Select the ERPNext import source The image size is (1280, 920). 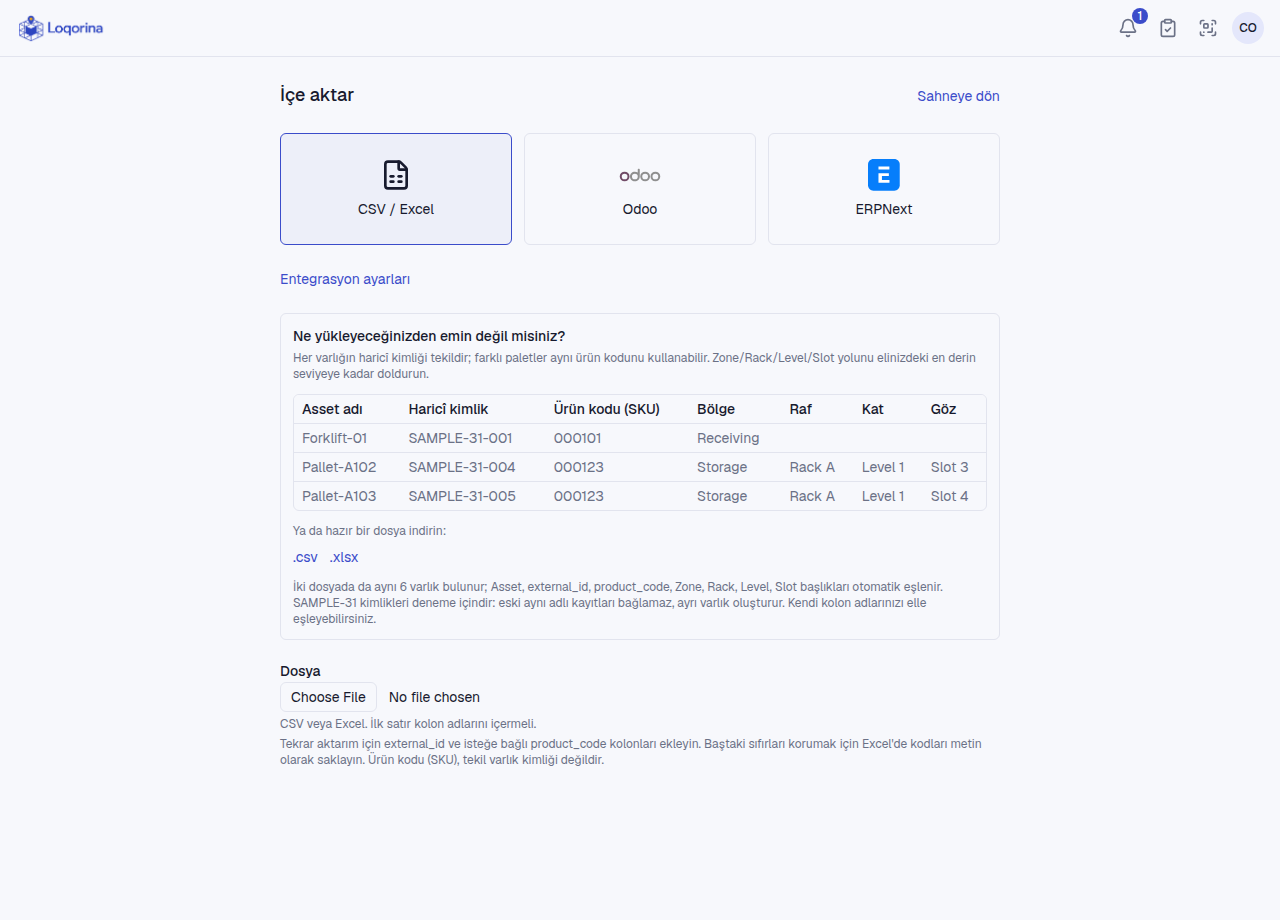pyautogui.click(x=884, y=189)
